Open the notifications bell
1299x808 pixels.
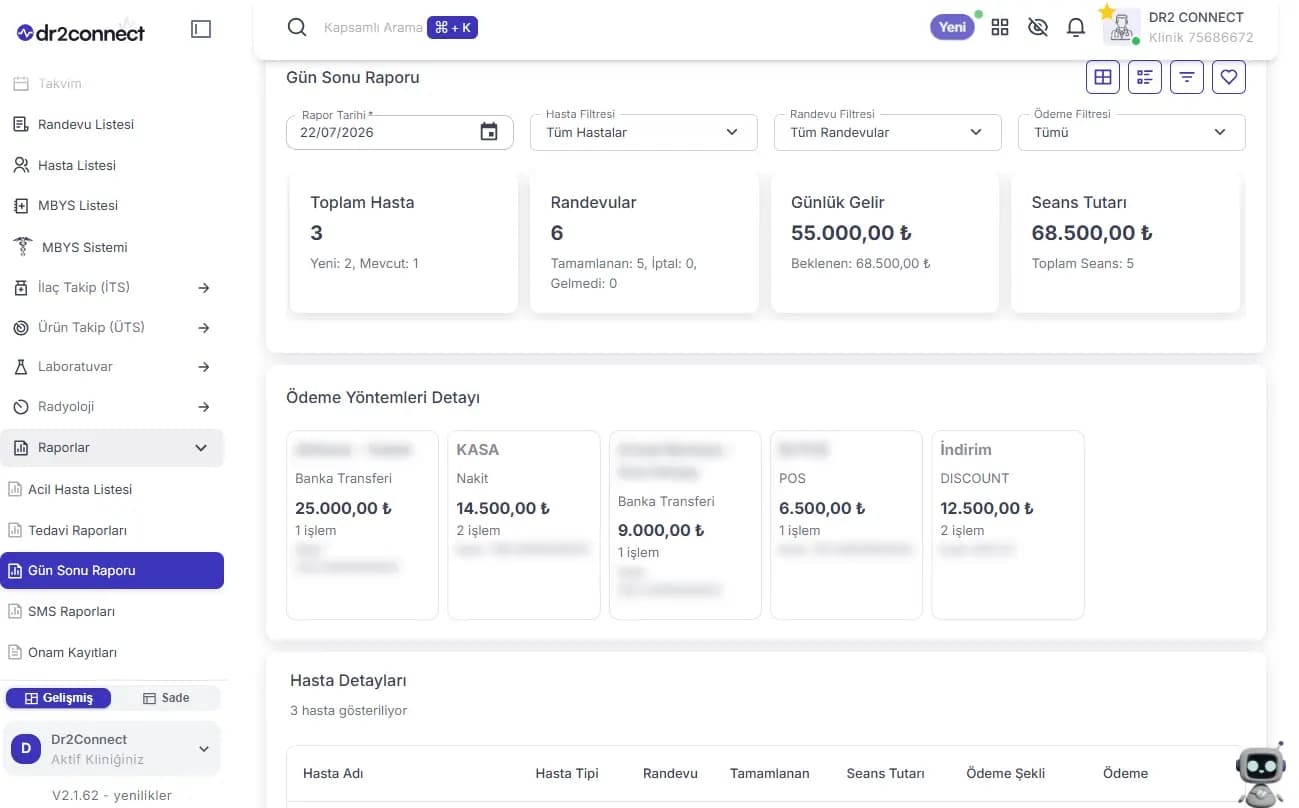pyautogui.click(x=1076, y=27)
